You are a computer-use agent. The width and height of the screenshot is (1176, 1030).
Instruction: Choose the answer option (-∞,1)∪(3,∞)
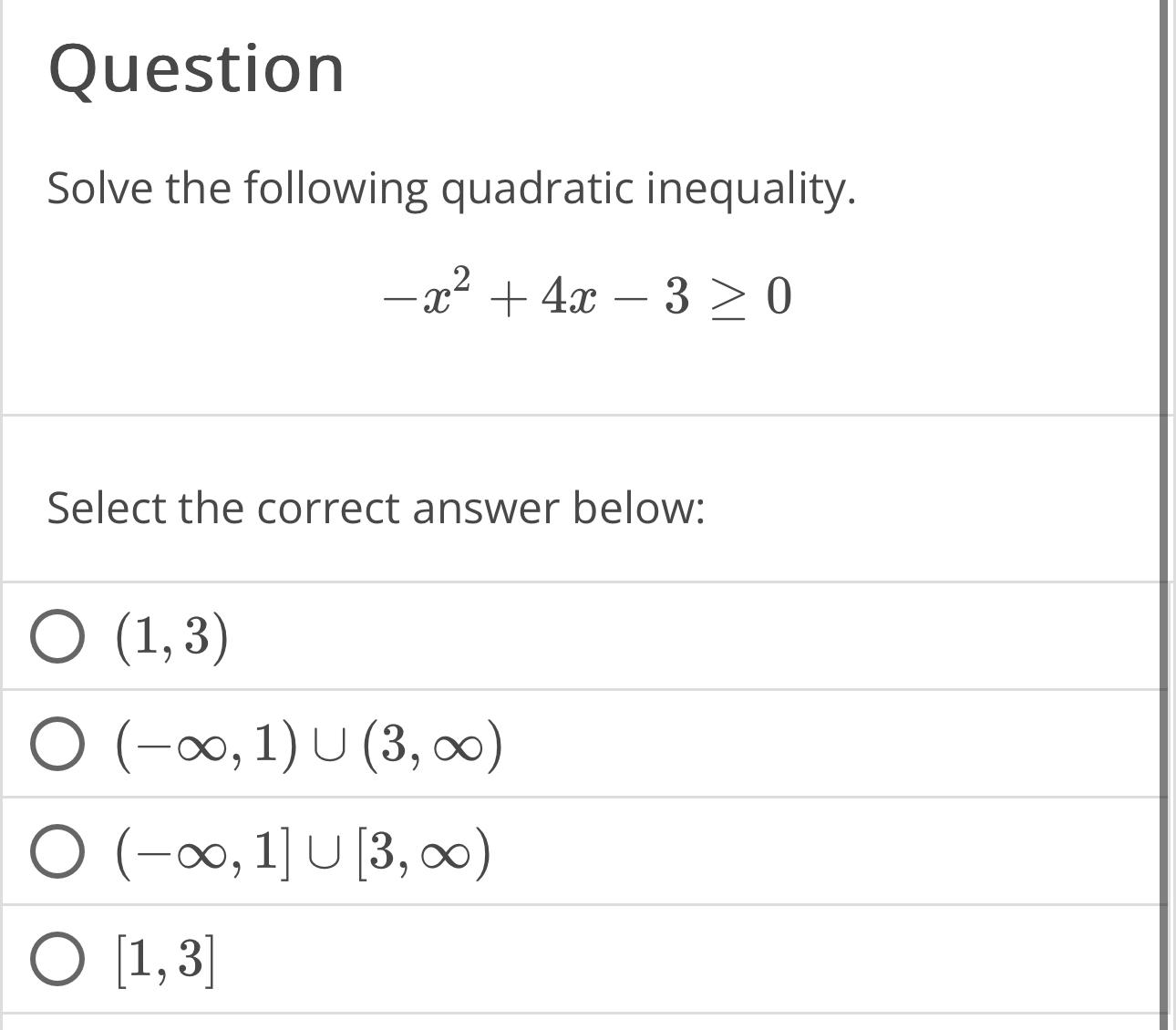click(305, 745)
